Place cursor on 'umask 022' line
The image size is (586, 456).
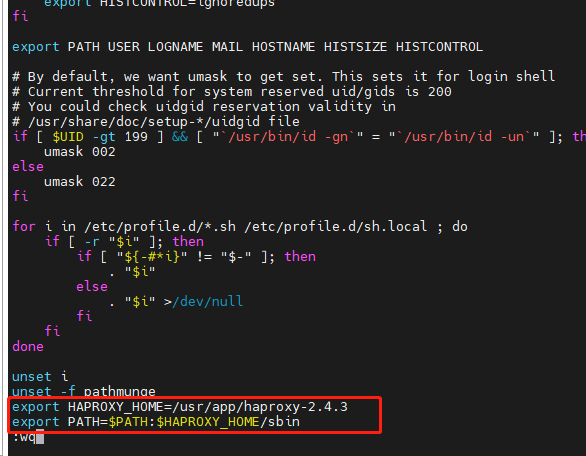pyautogui.click(x=80, y=182)
